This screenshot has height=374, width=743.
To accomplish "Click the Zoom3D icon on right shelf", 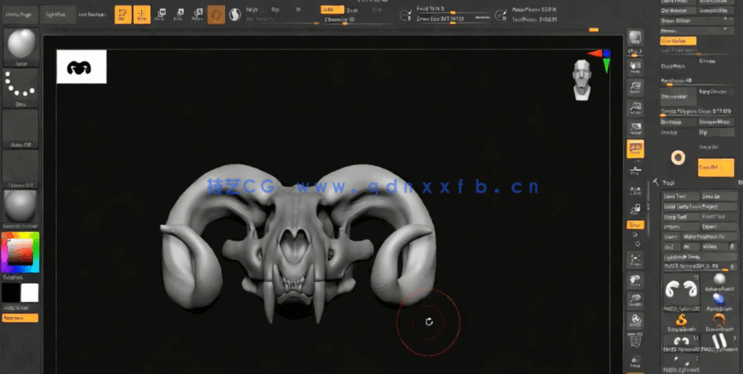I will (x=635, y=301).
